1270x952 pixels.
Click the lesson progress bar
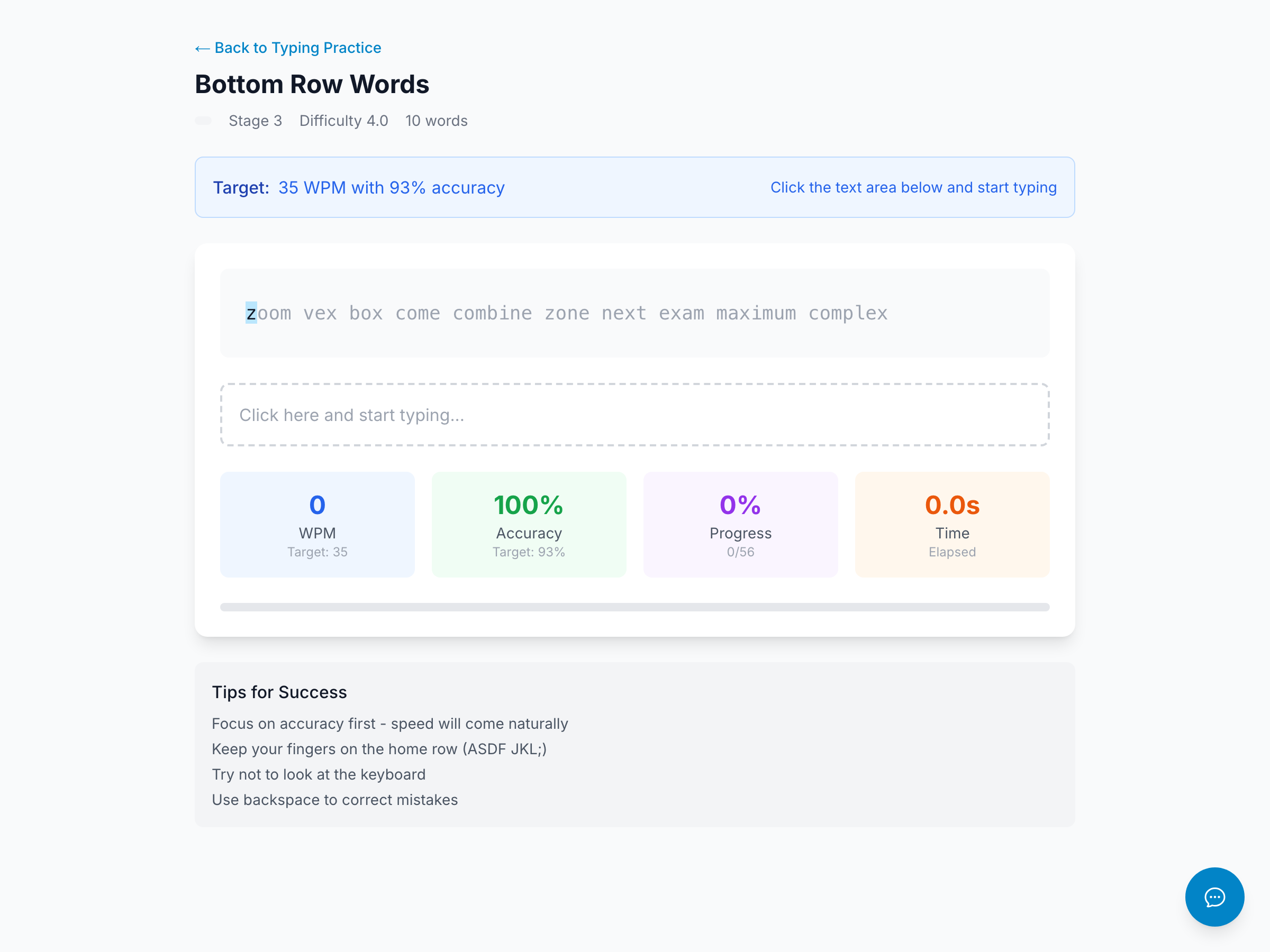coord(634,607)
